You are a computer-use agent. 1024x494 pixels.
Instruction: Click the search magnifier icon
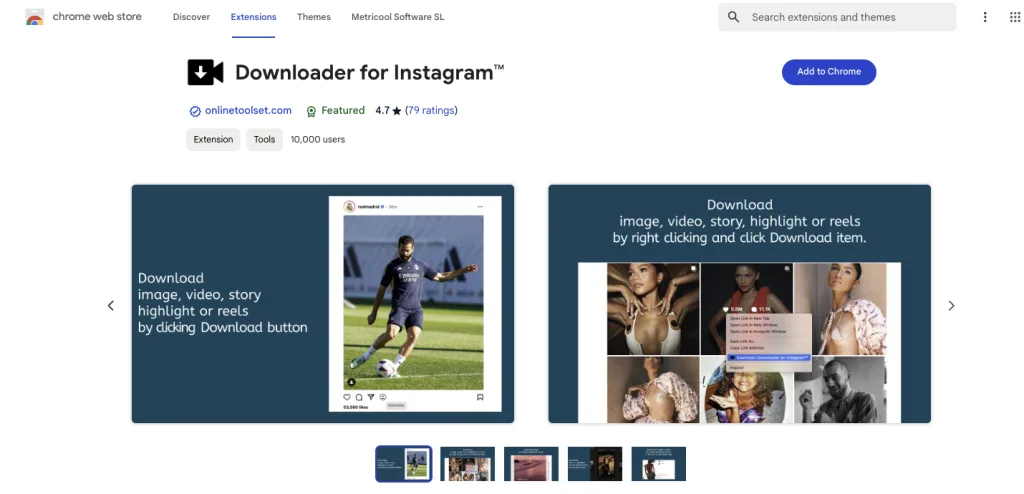tap(734, 17)
